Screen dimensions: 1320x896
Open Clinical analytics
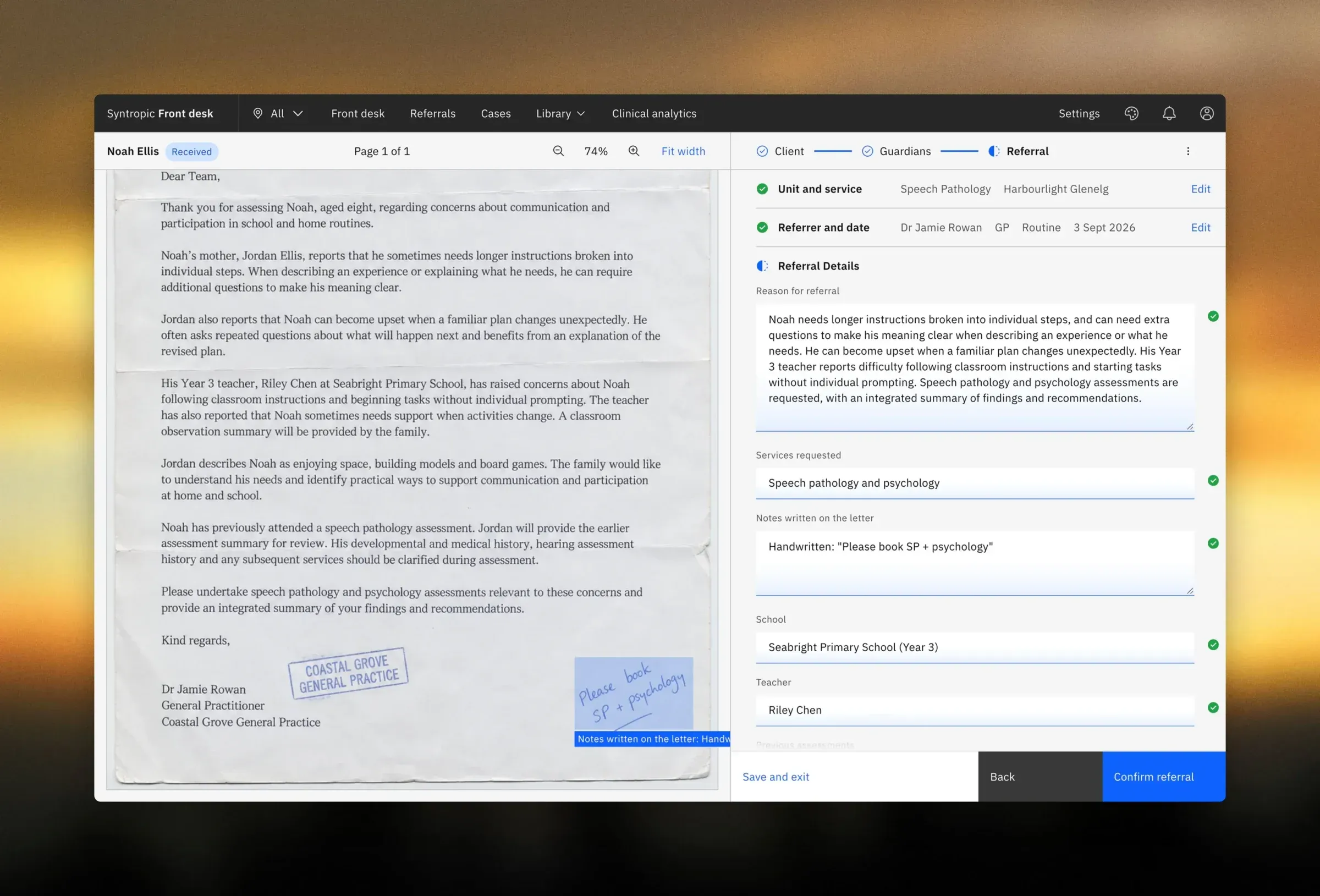click(x=654, y=114)
